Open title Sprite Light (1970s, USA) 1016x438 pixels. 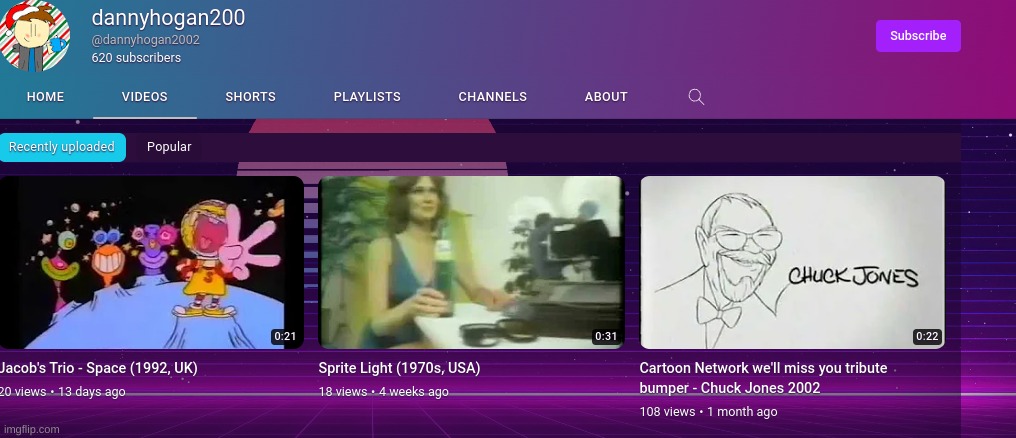click(399, 368)
